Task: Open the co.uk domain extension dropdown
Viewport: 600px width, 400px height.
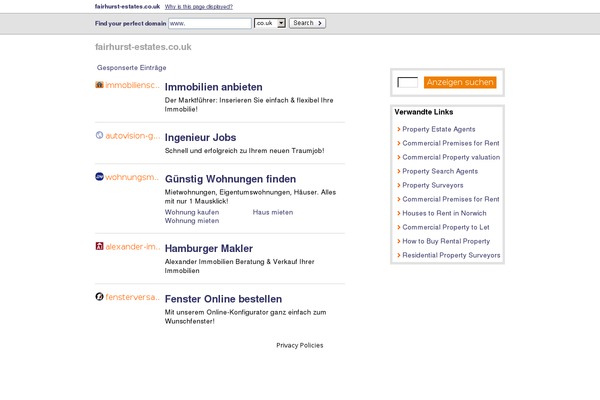Action: [270, 23]
